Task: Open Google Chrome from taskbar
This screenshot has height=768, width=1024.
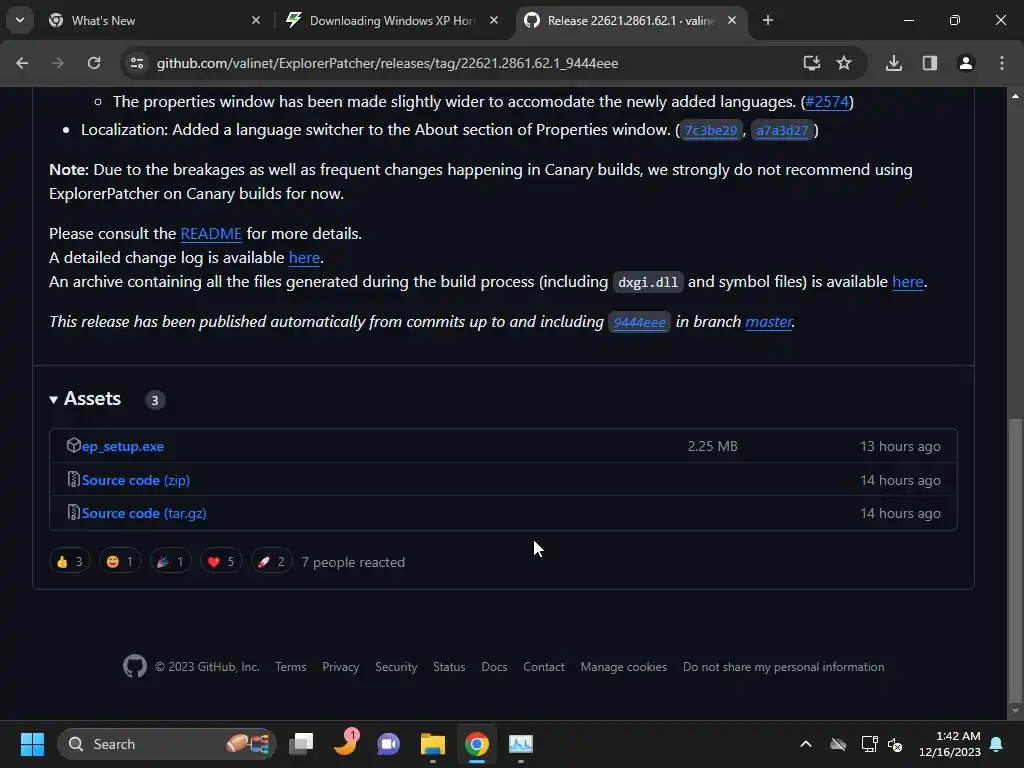Action: pyautogui.click(x=477, y=744)
